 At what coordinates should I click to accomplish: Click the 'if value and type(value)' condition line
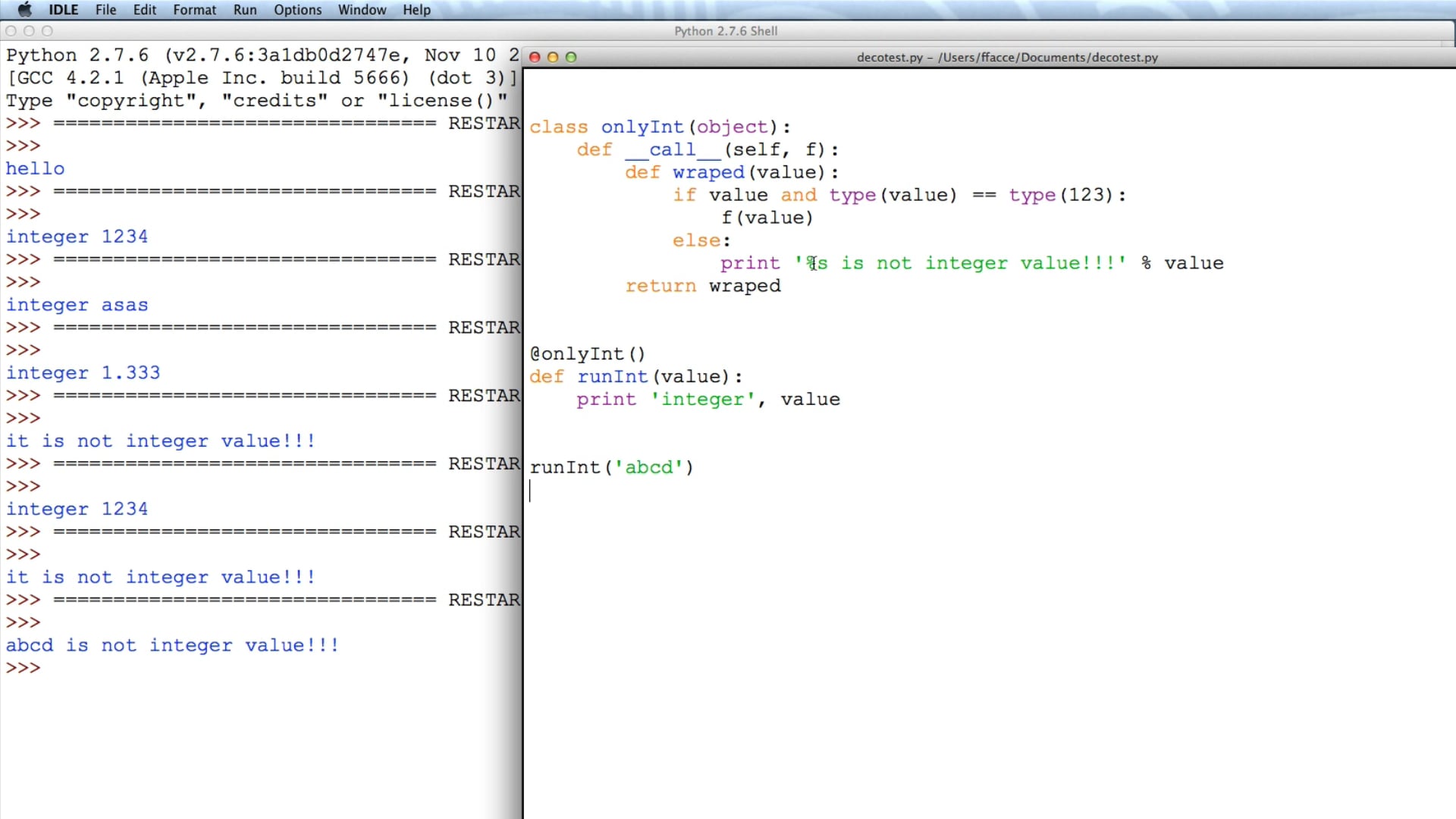(899, 196)
